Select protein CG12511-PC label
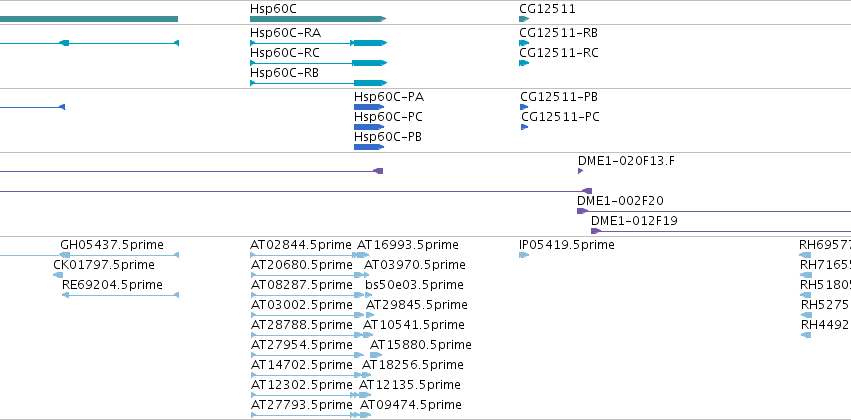 click(x=560, y=117)
